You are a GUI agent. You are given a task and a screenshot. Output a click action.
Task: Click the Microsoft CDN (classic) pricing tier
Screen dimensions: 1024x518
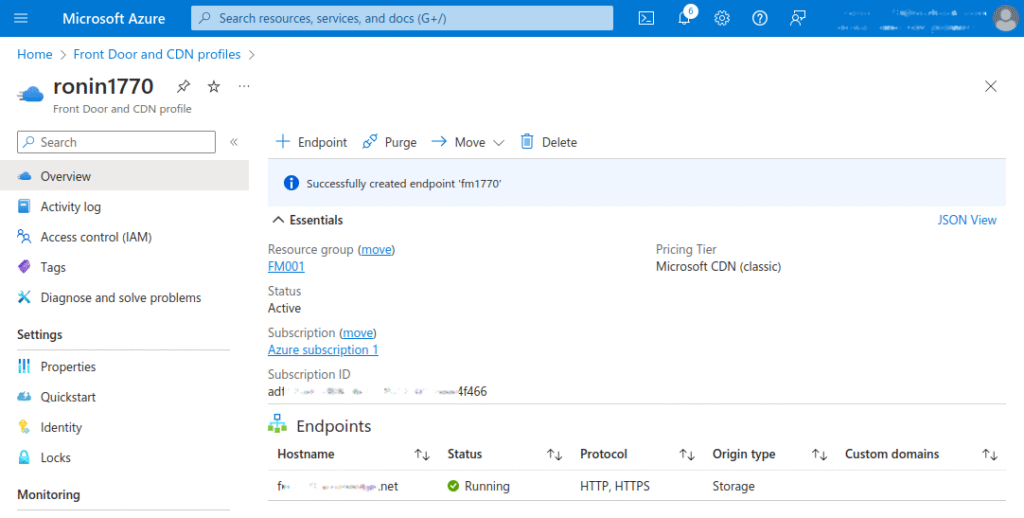pos(718,267)
